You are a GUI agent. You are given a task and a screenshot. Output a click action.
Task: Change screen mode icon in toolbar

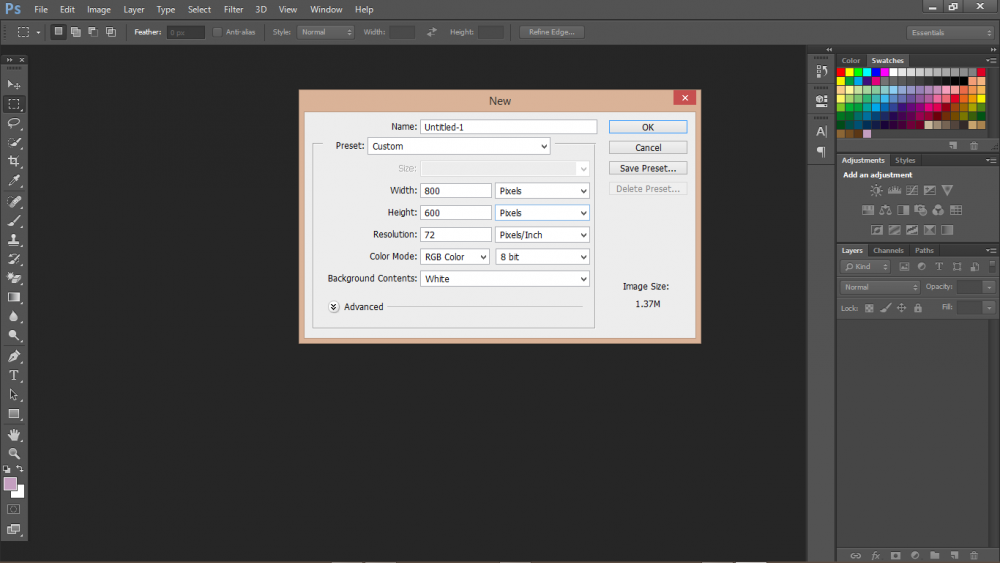[x=14, y=529]
